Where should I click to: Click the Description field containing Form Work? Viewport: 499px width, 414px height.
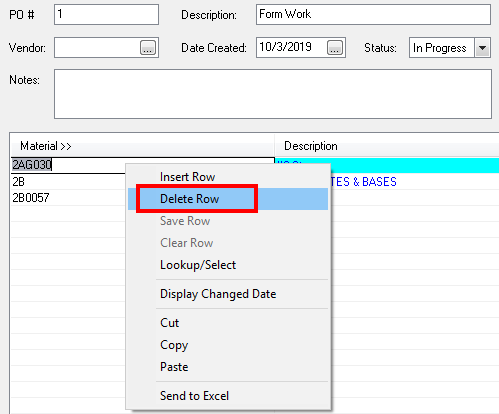pyautogui.click(x=373, y=14)
